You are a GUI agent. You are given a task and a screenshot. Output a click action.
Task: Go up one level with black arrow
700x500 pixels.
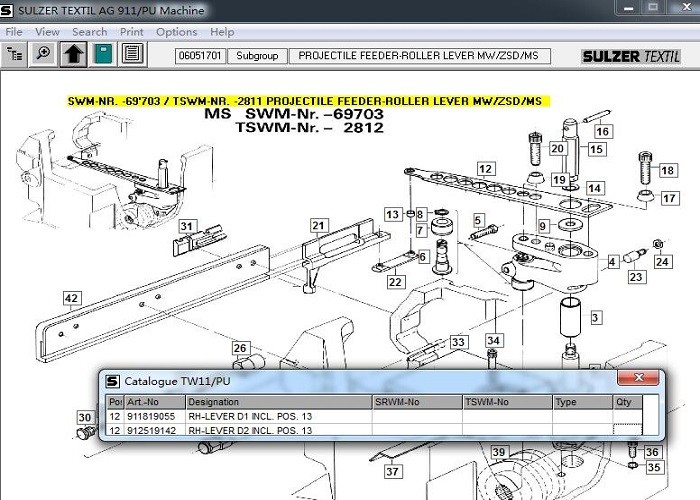click(73, 54)
